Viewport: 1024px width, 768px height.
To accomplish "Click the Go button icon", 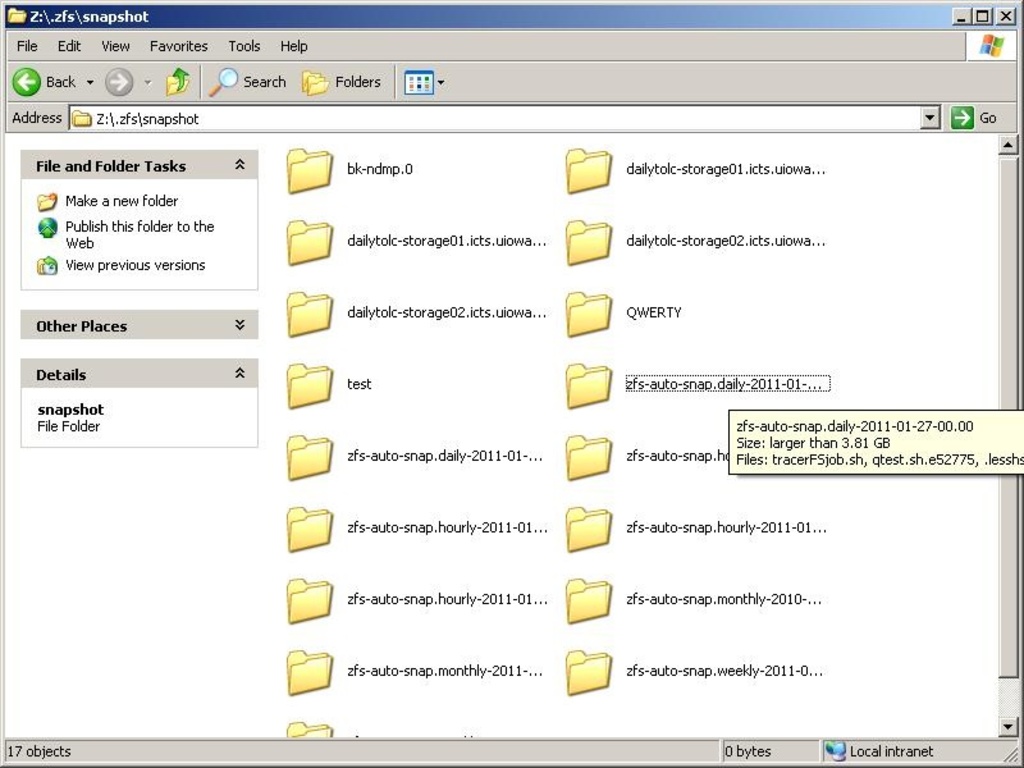I will pyautogui.click(x=962, y=117).
